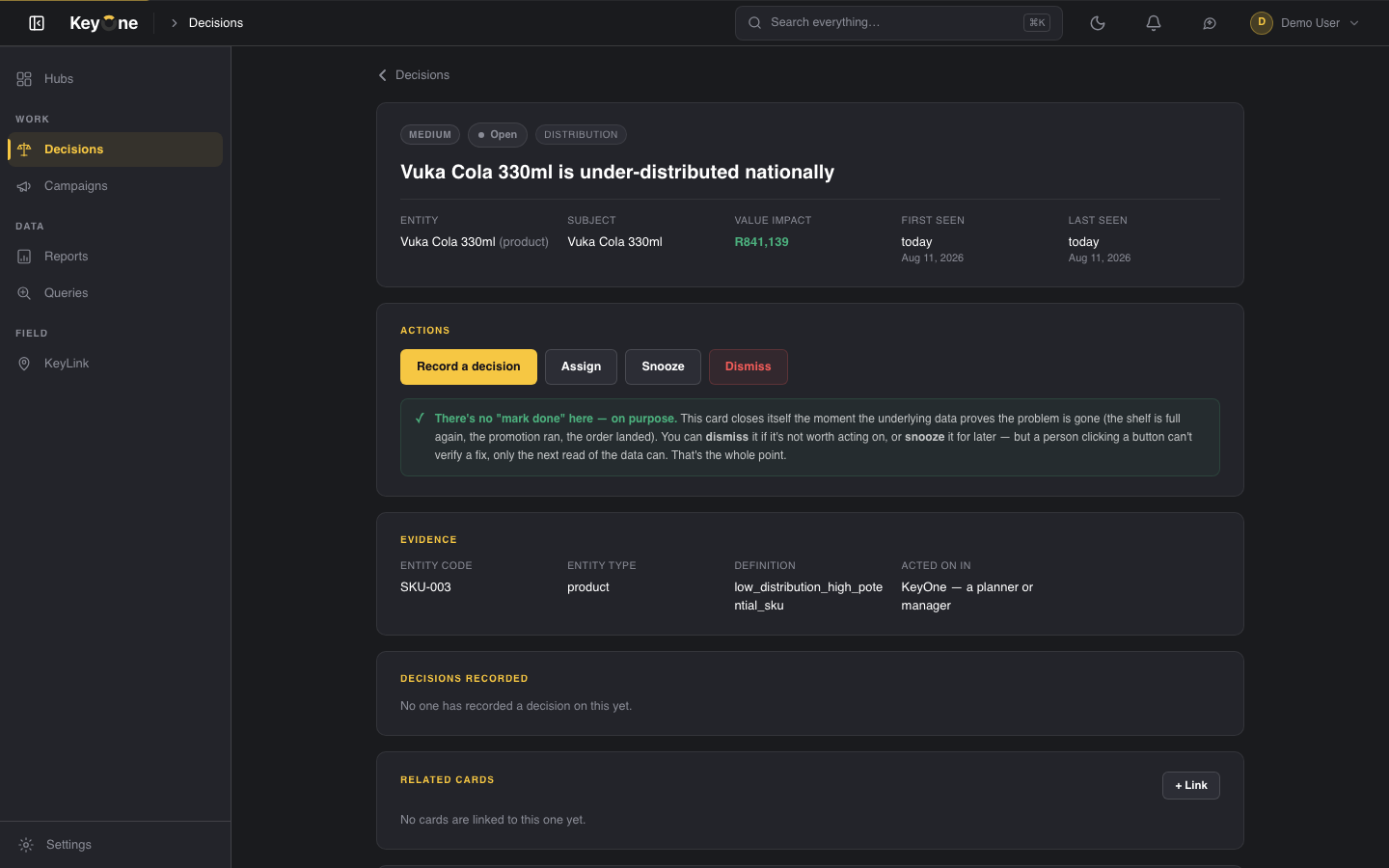1389x868 pixels.
Task: Collapse the sidebar panel icon
Action: tap(37, 23)
